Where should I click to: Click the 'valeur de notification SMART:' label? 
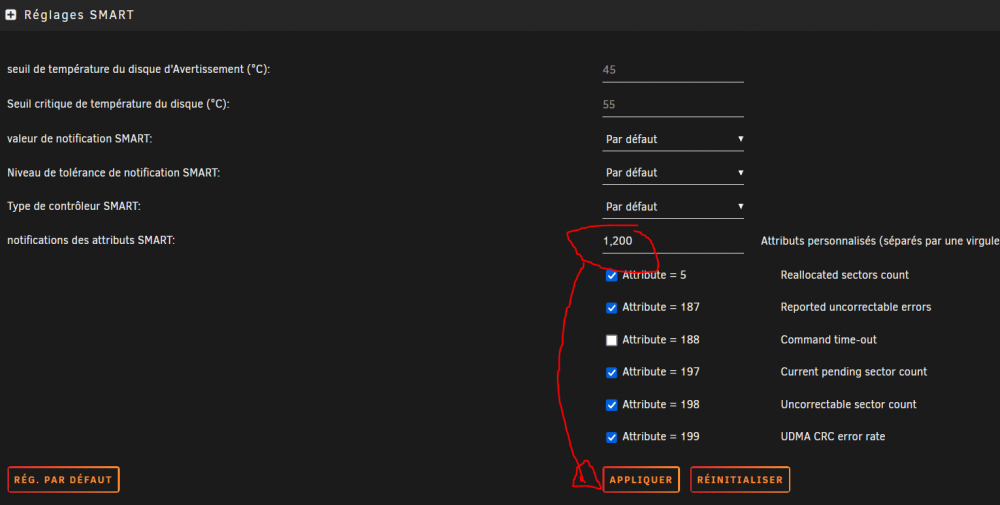pos(80,138)
